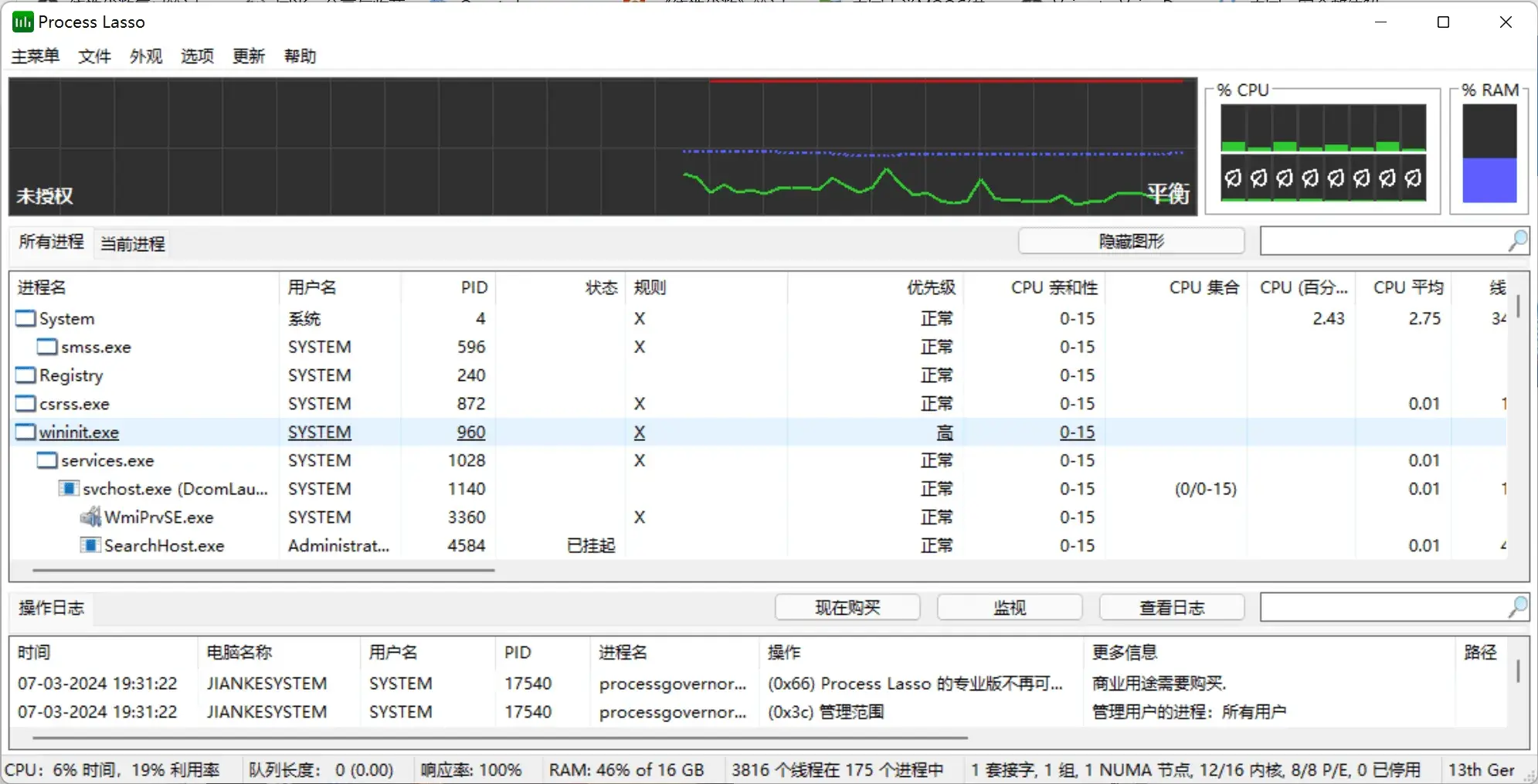The image size is (1538, 784).
Task: Click the 监视 button
Action: tap(1010, 608)
